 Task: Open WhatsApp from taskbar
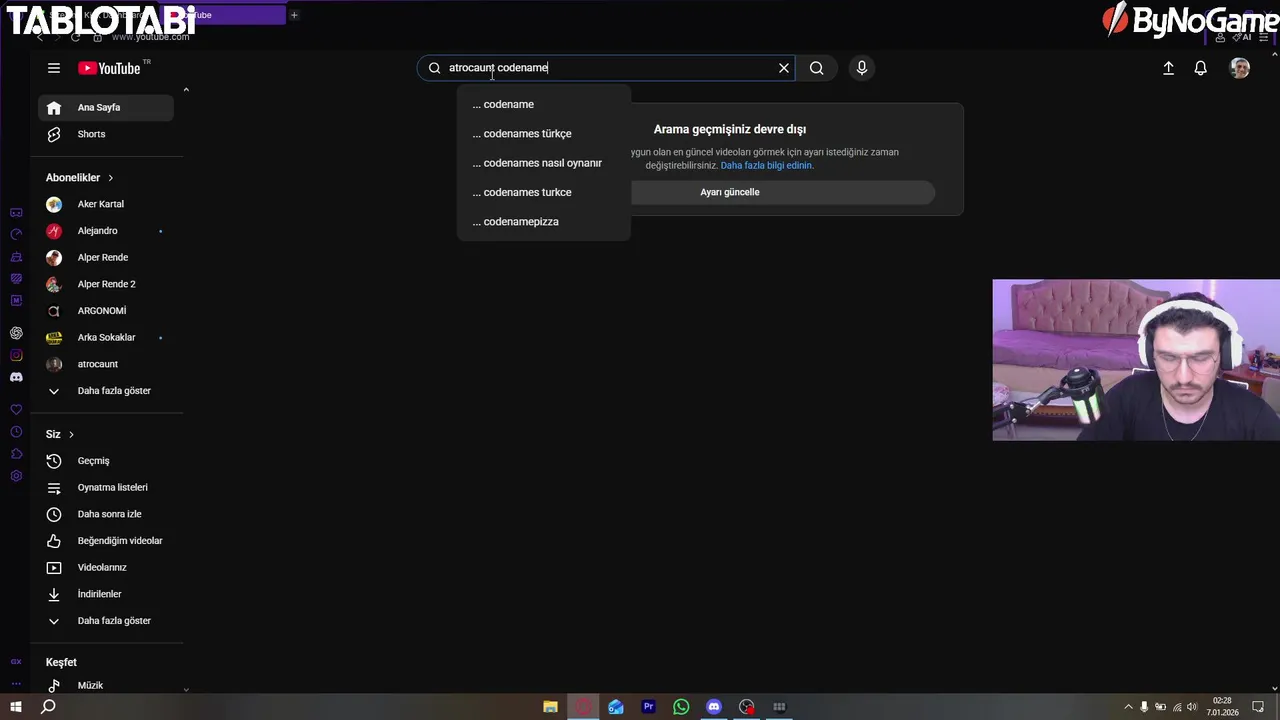681,707
